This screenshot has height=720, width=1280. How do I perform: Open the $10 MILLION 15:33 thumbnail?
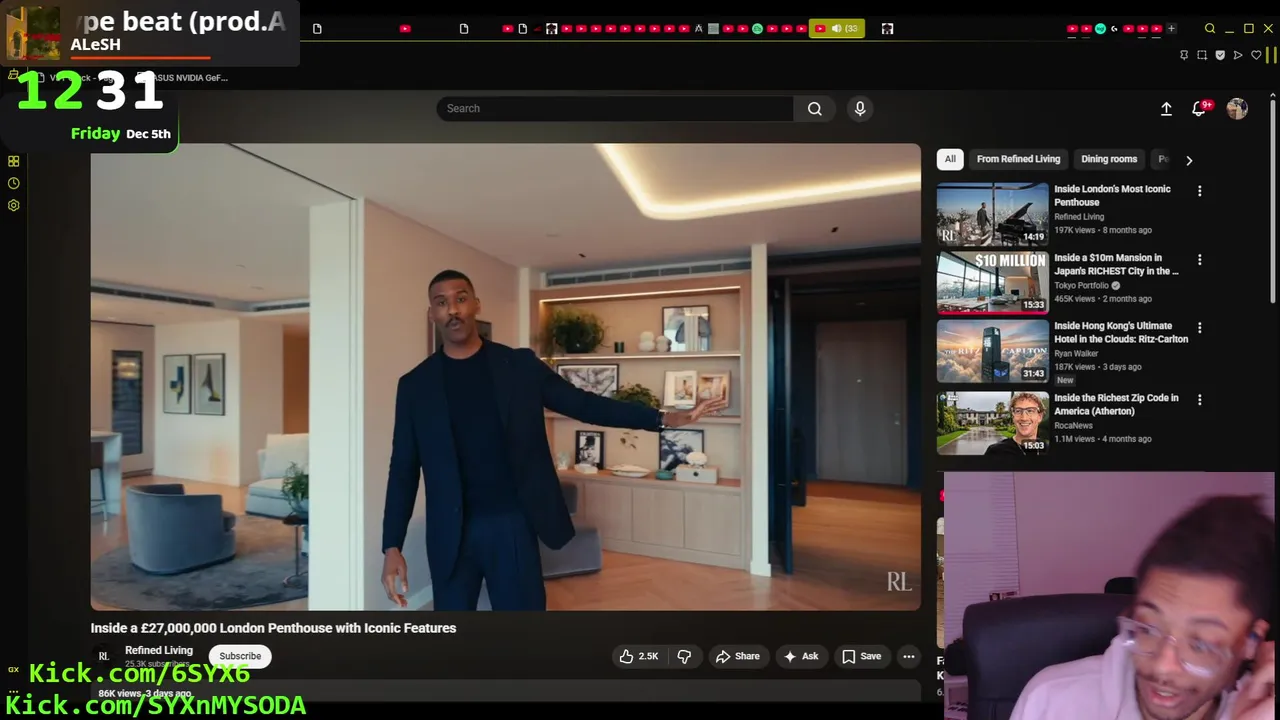pyautogui.click(x=993, y=282)
